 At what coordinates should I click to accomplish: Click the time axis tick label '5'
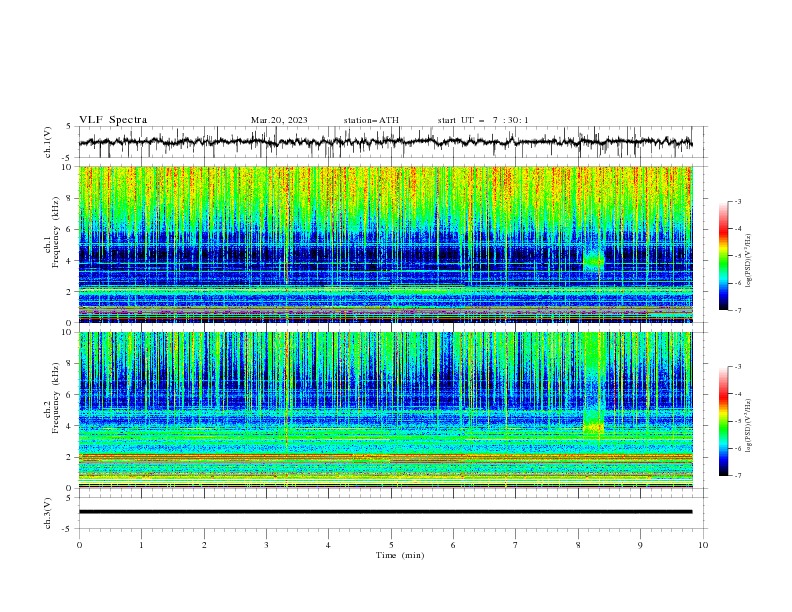point(391,545)
